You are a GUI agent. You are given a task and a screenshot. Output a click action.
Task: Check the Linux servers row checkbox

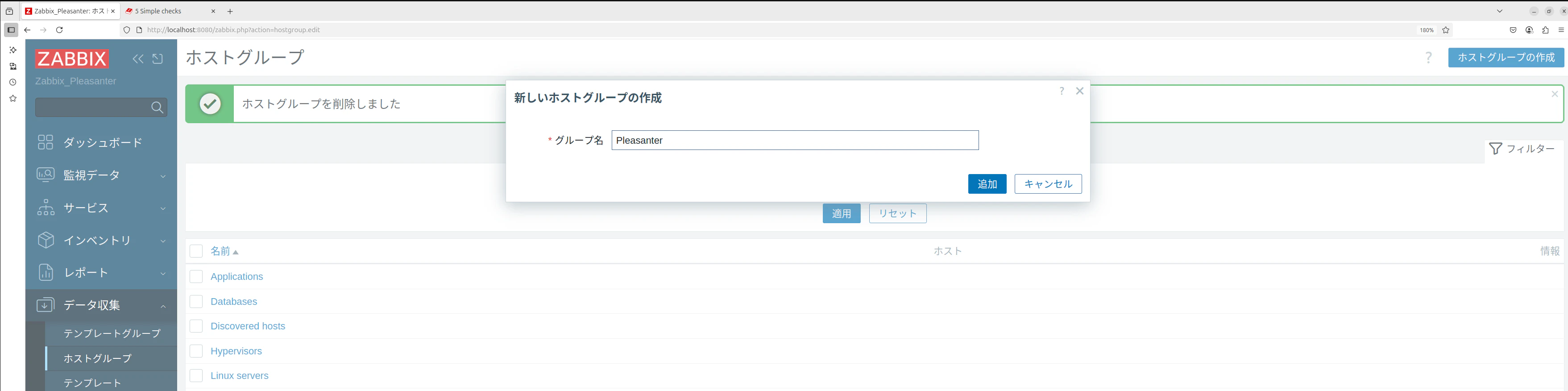coord(196,376)
